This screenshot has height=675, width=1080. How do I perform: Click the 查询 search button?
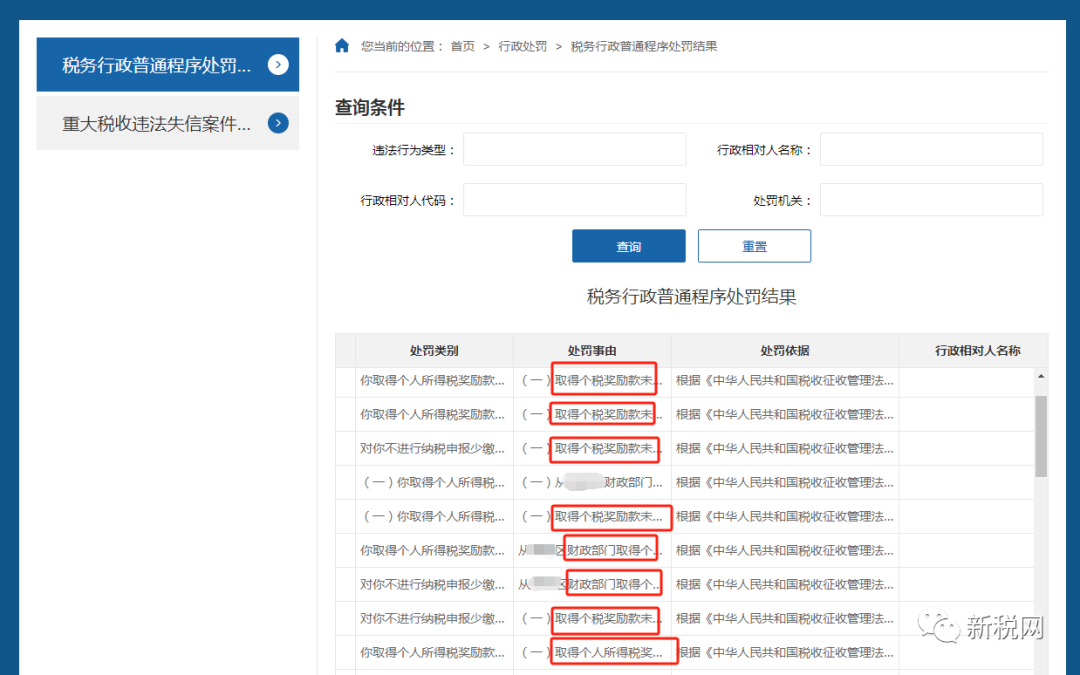click(628, 246)
